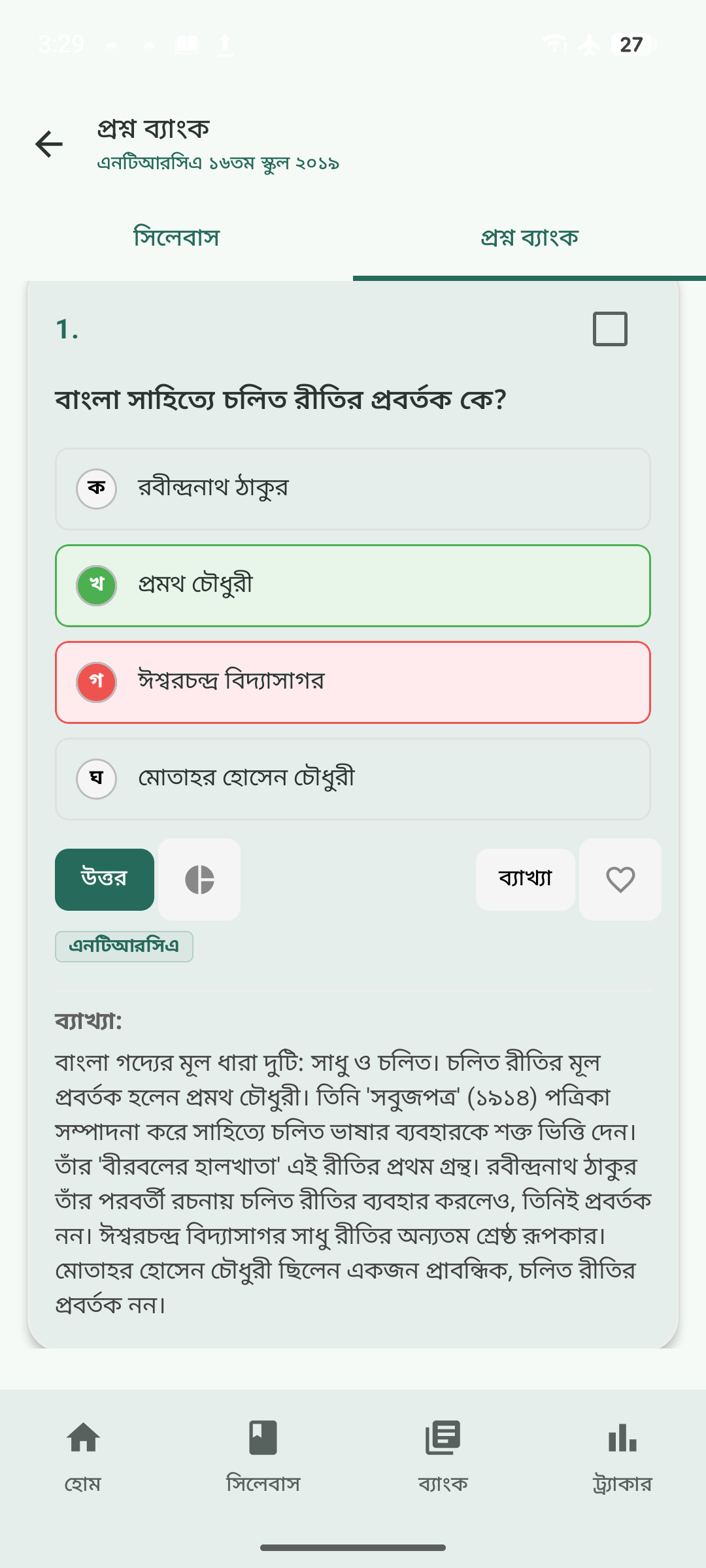Image resolution: width=706 pixels, height=1568 pixels.
Task: Pick option ঘ মোতাহর হোসেন চৌধুরী
Action: (353, 779)
